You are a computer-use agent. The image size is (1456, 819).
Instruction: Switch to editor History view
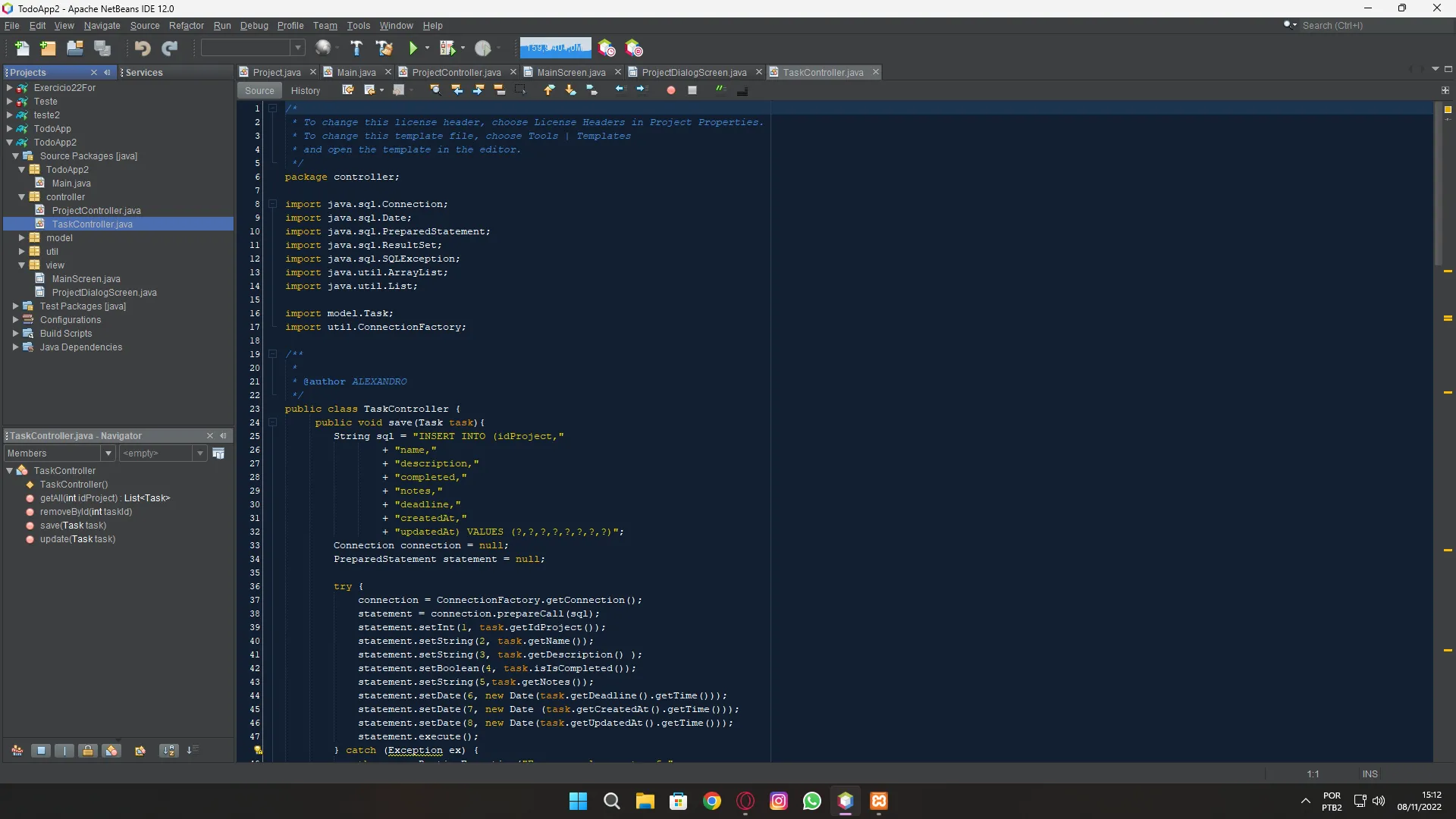[306, 91]
